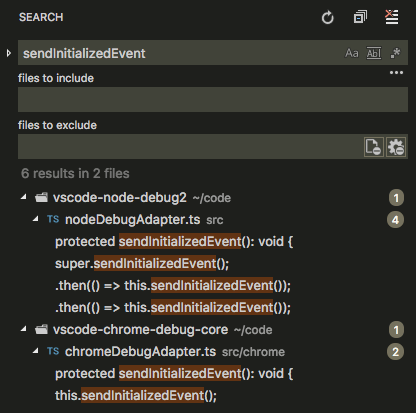Viewport: 416px width, 413px height.
Task: Collapse chromeDebugAdapter.ts results
Action: [x=36, y=351]
